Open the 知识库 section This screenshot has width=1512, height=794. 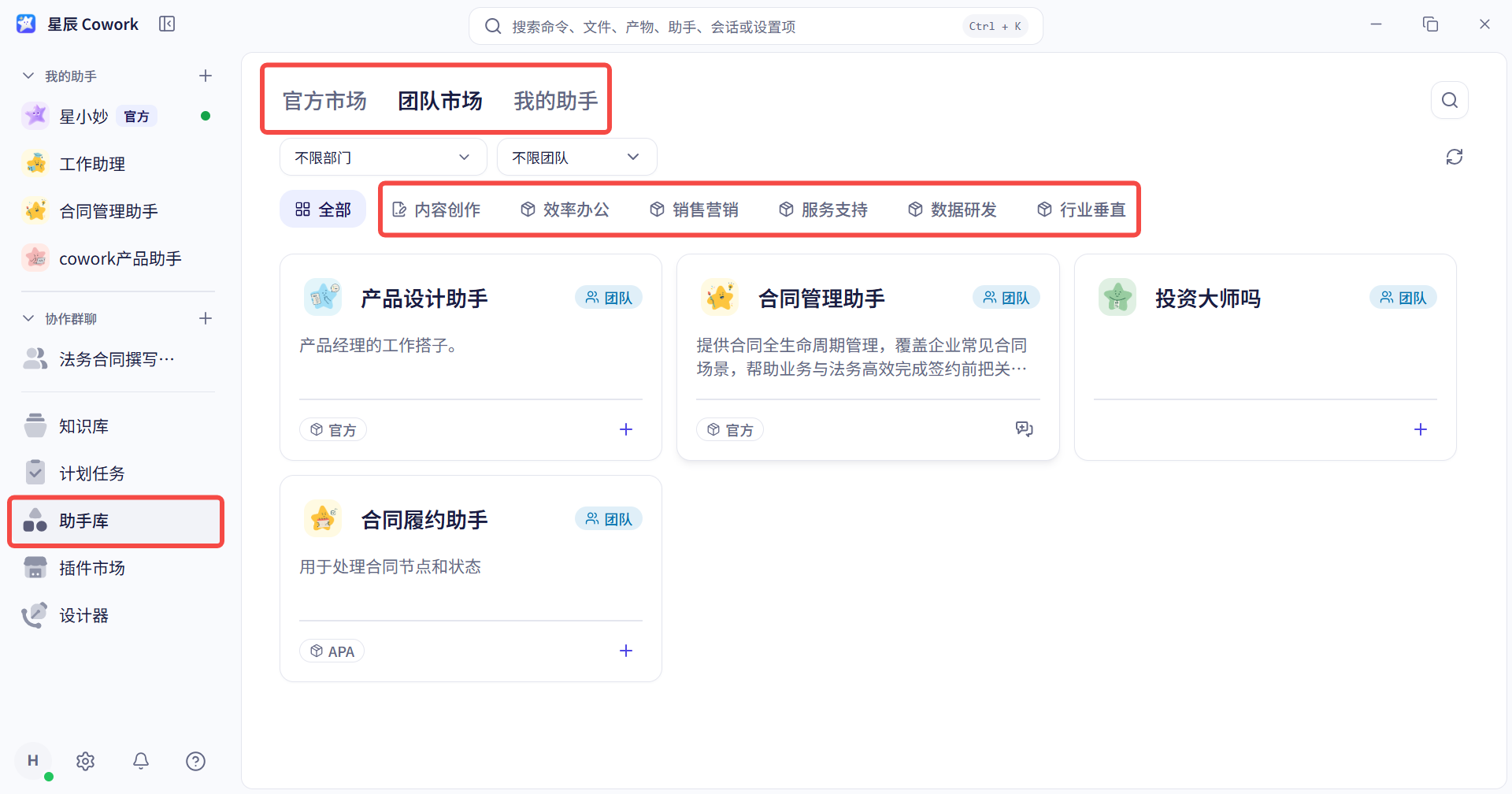tap(117, 426)
